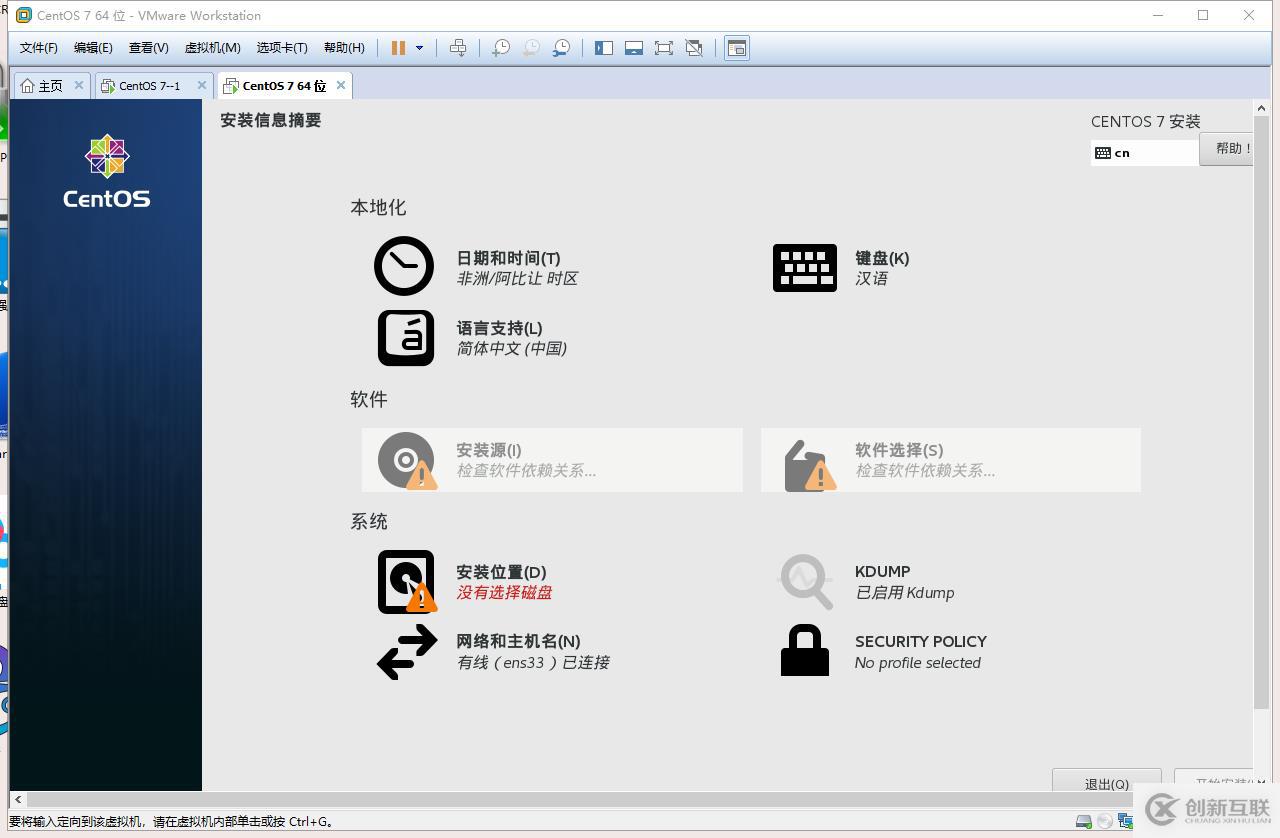This screenshot has height=838, width=1280.
Task: Click the 有线（ens33）已连接 text
Action: (533, 662)
